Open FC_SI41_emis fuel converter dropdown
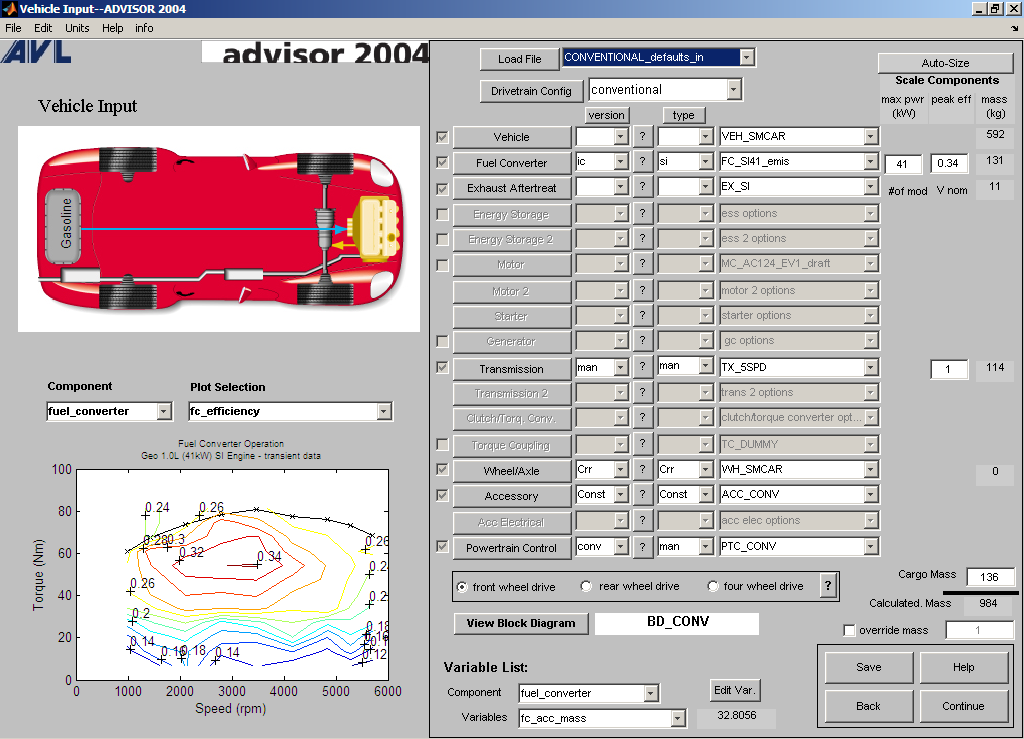The image size is (1024, 739). [x=871, y=161]
